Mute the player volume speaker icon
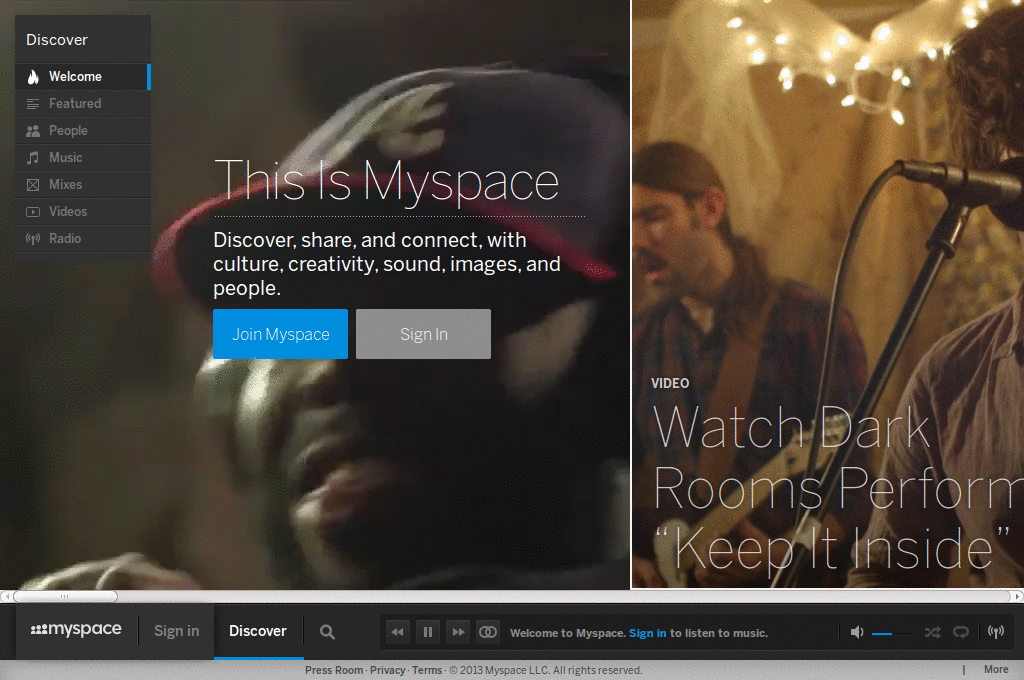This screenshot has height=680, width=1024. pyautogui.click(x=857, y=632)
